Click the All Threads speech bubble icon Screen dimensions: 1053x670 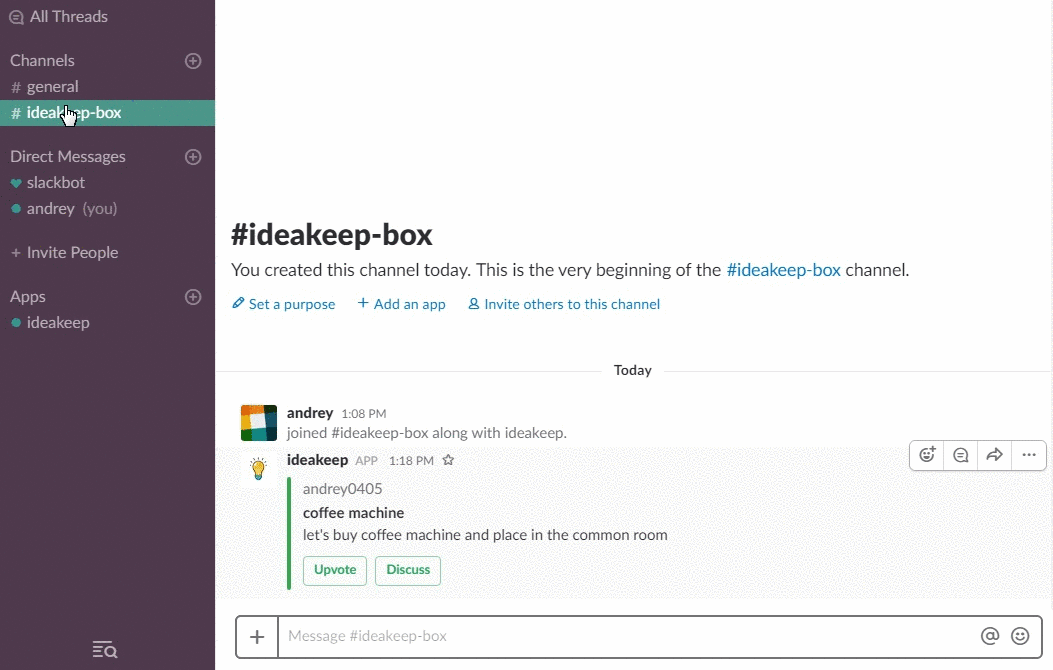click(x=16, y=17)
